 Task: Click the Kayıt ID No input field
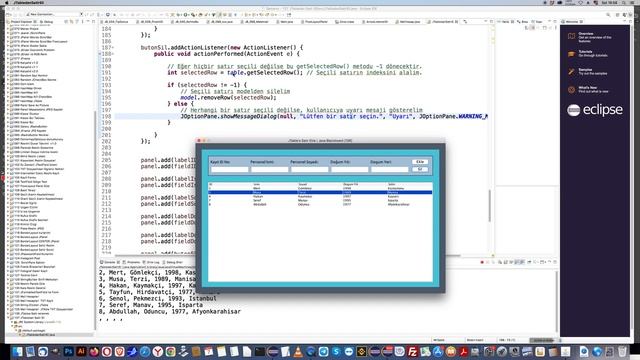[229, 169]
